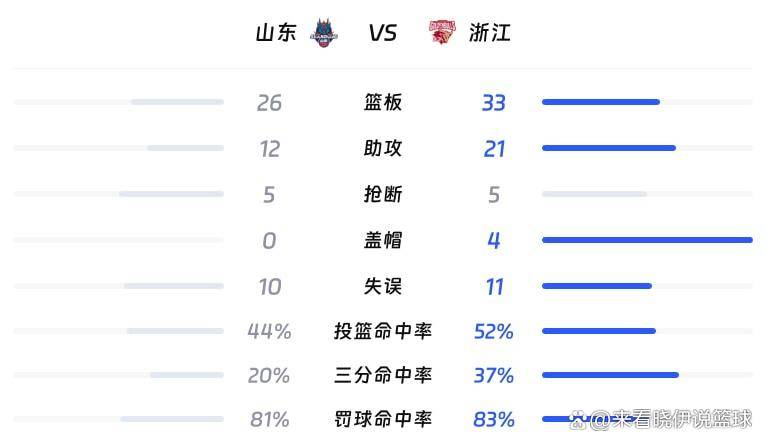Select the 盖帽 stat row label
767x446 pixels.
pyautogui.click(x=383, y=240)
